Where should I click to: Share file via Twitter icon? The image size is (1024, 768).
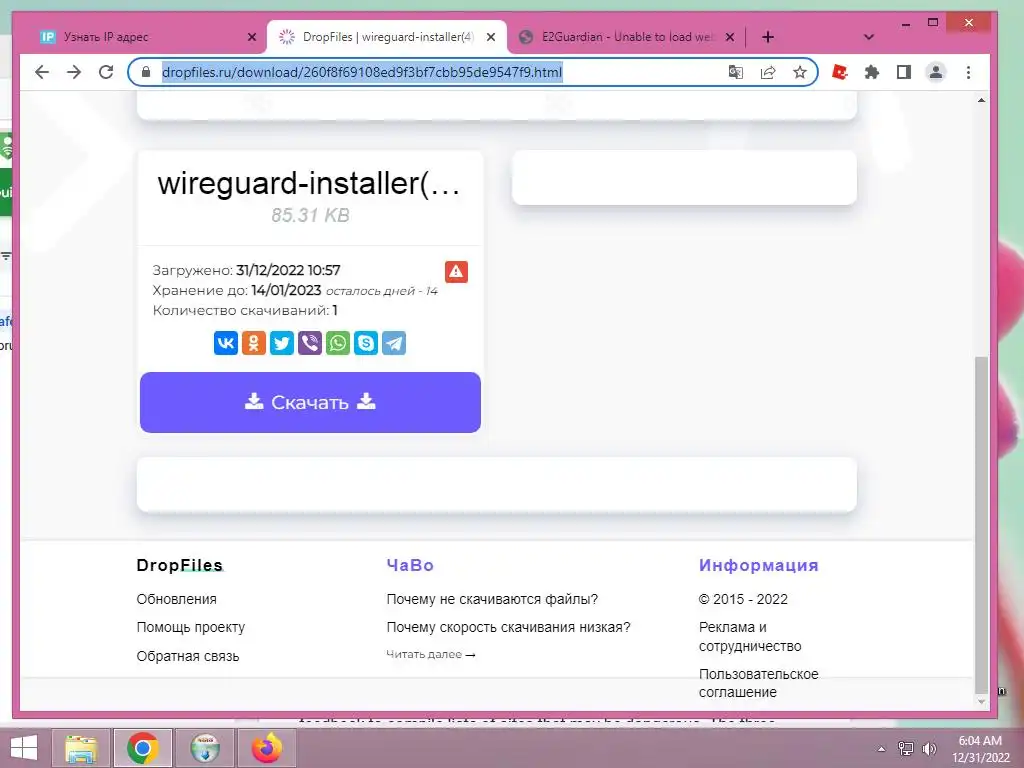pos(282,343)
